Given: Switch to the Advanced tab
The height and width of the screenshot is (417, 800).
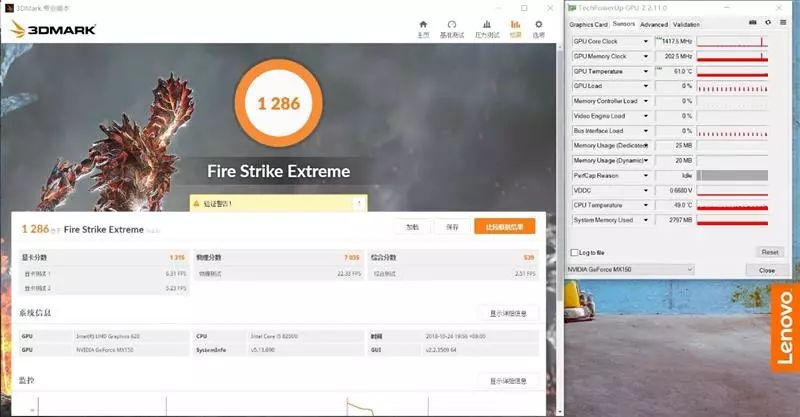Looking at the screenshot, I should (x=654, y=24).
